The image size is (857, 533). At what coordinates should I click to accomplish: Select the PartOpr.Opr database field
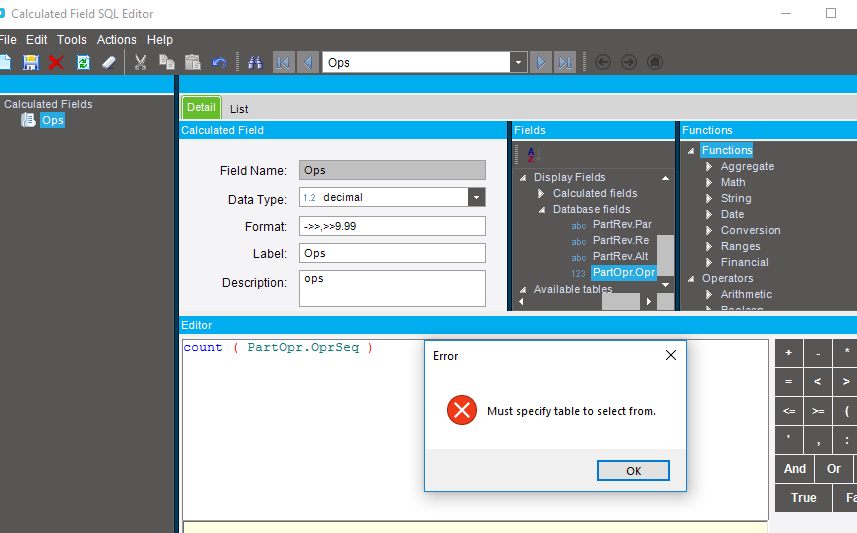coord(624,272)
